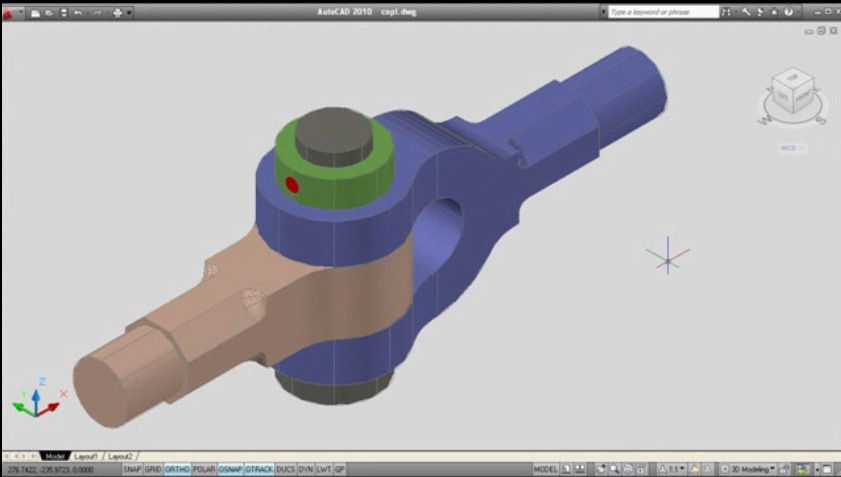Click the MODEL space button in status bar

click(546, 469)
